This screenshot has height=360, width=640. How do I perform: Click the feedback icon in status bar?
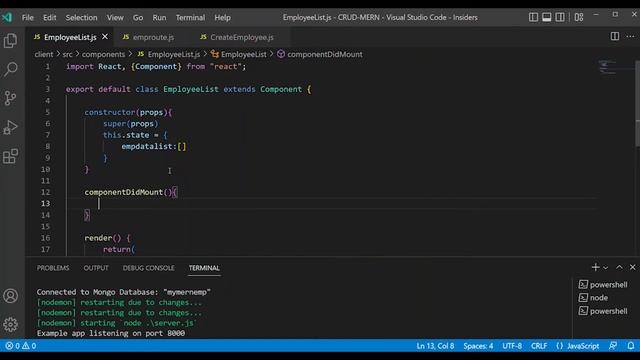pos(613,346)
